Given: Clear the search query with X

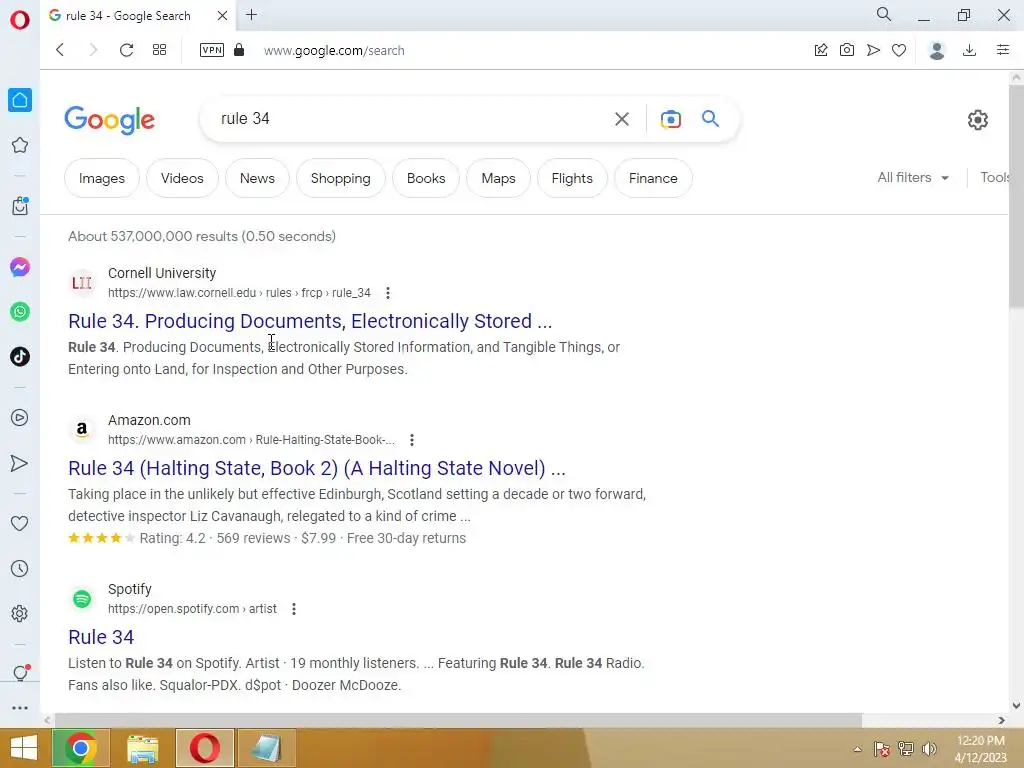Looking at the screenshot, I should (622, 119).
